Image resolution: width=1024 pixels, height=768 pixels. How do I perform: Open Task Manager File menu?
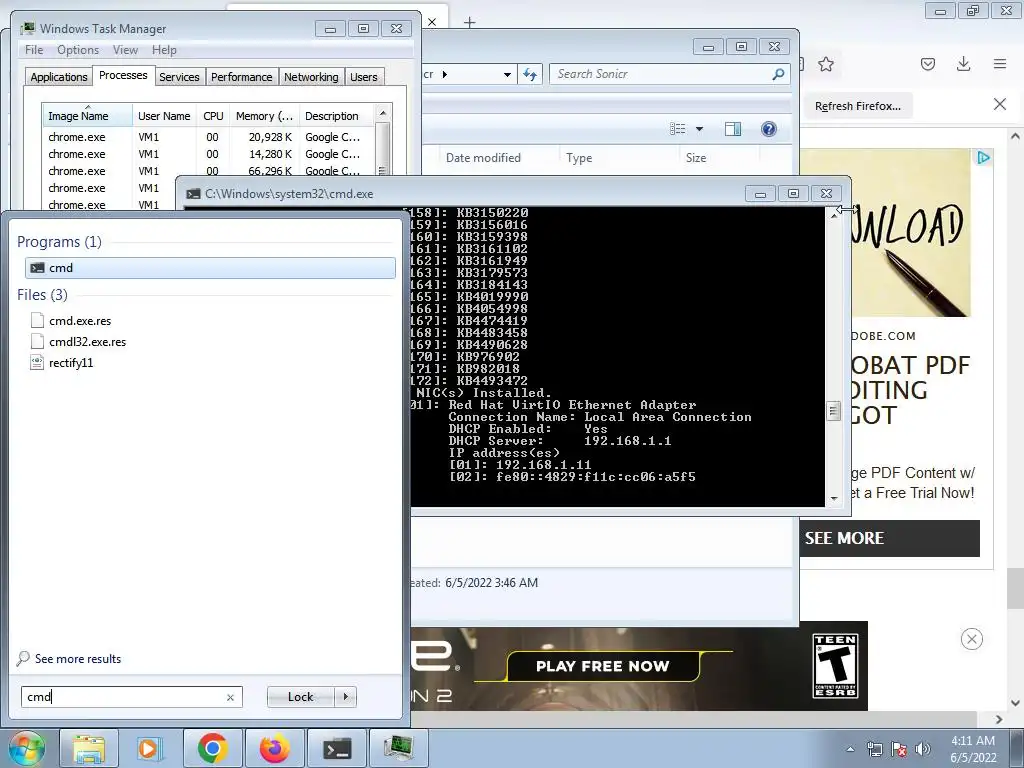[x=34, y=50]
